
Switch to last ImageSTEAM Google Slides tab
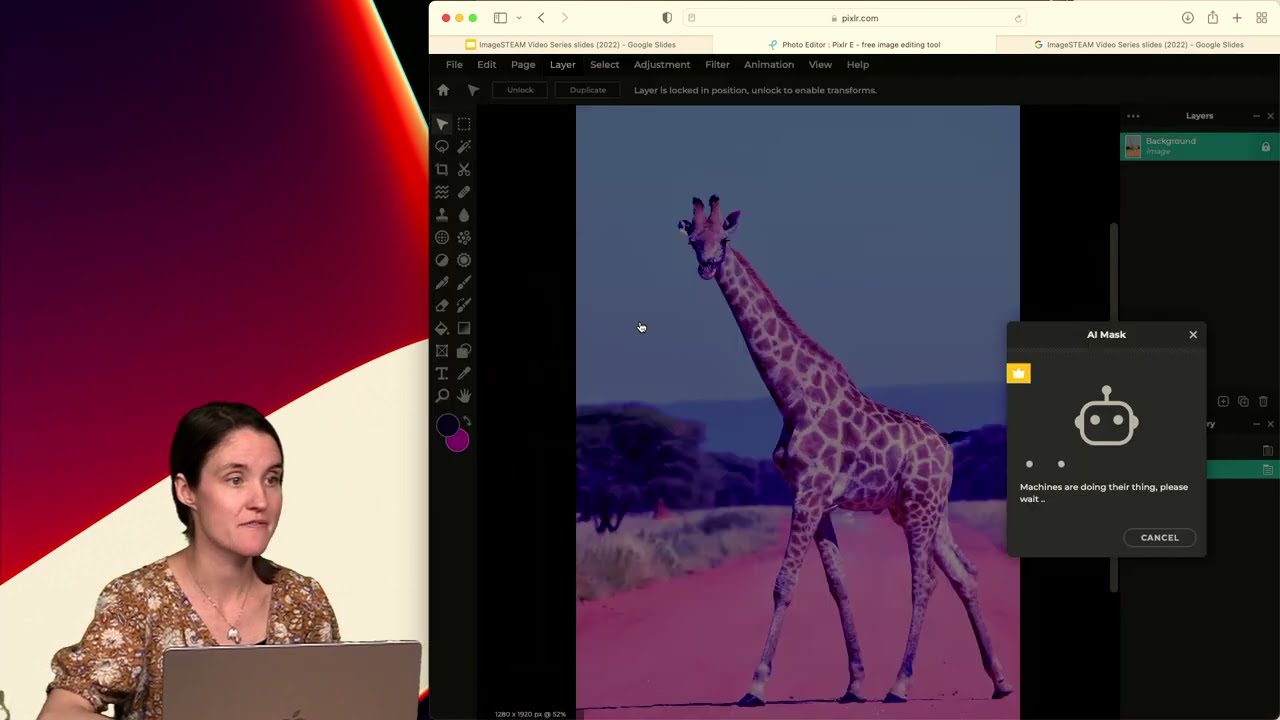click(x=1138, y=45)
